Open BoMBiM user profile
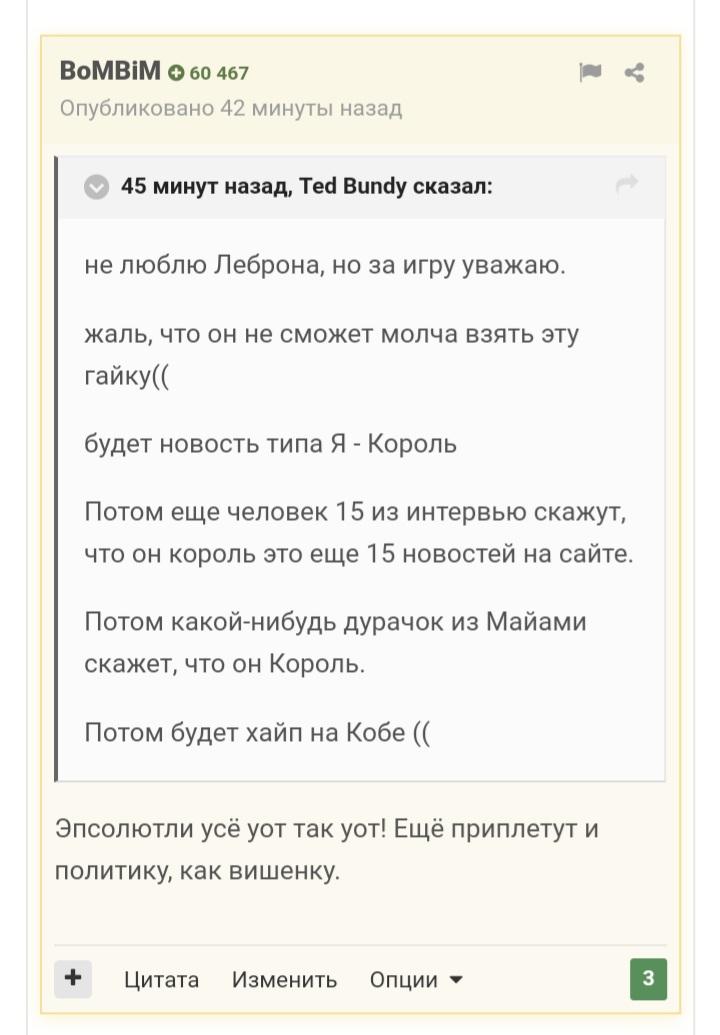The image size is (720, 1035). coord(110,70)
